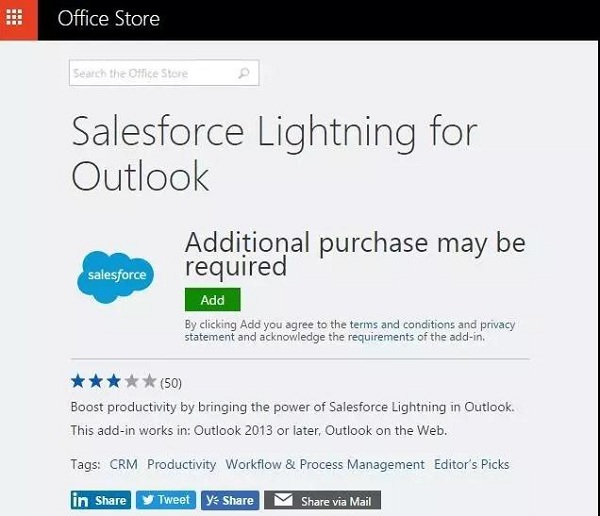Share on Yammer
Image resolution: width=600 pixels, height=516 pixels.
pyautogui.click(x=229, y=500)
